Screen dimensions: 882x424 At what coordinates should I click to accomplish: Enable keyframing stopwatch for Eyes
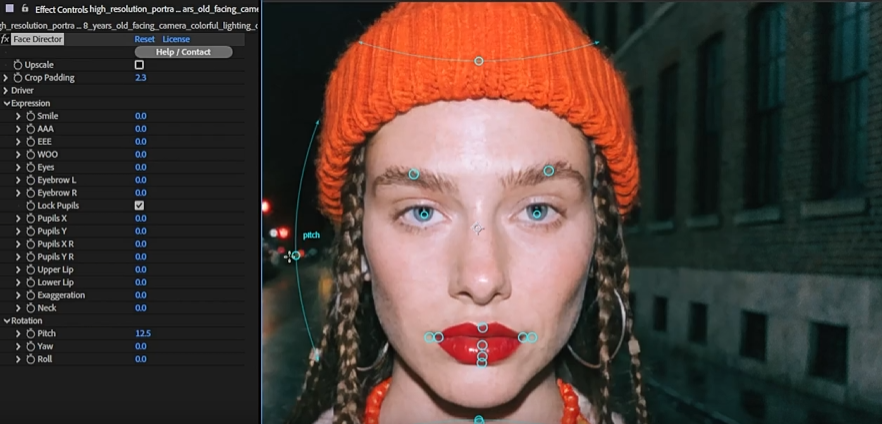pyautogui.click(x=30, y=167)
